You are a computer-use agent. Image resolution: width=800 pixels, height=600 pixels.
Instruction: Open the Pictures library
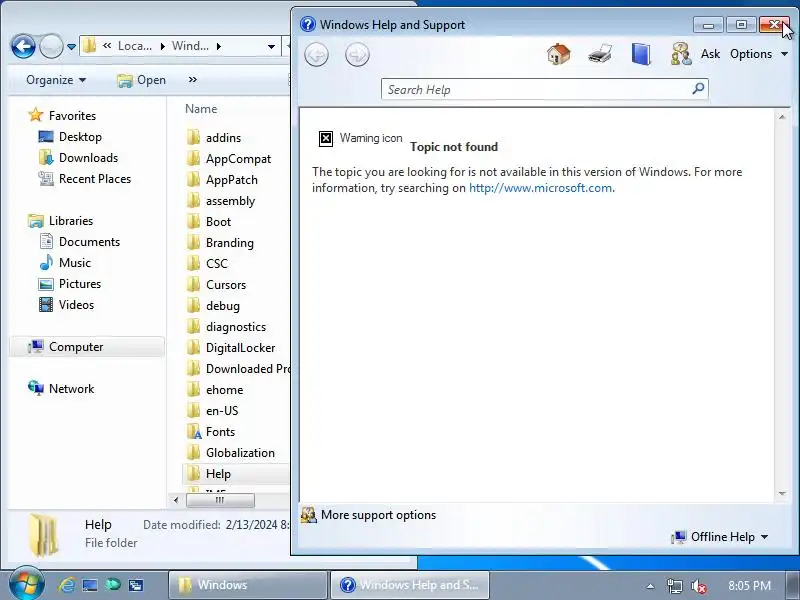coord(70,284)
